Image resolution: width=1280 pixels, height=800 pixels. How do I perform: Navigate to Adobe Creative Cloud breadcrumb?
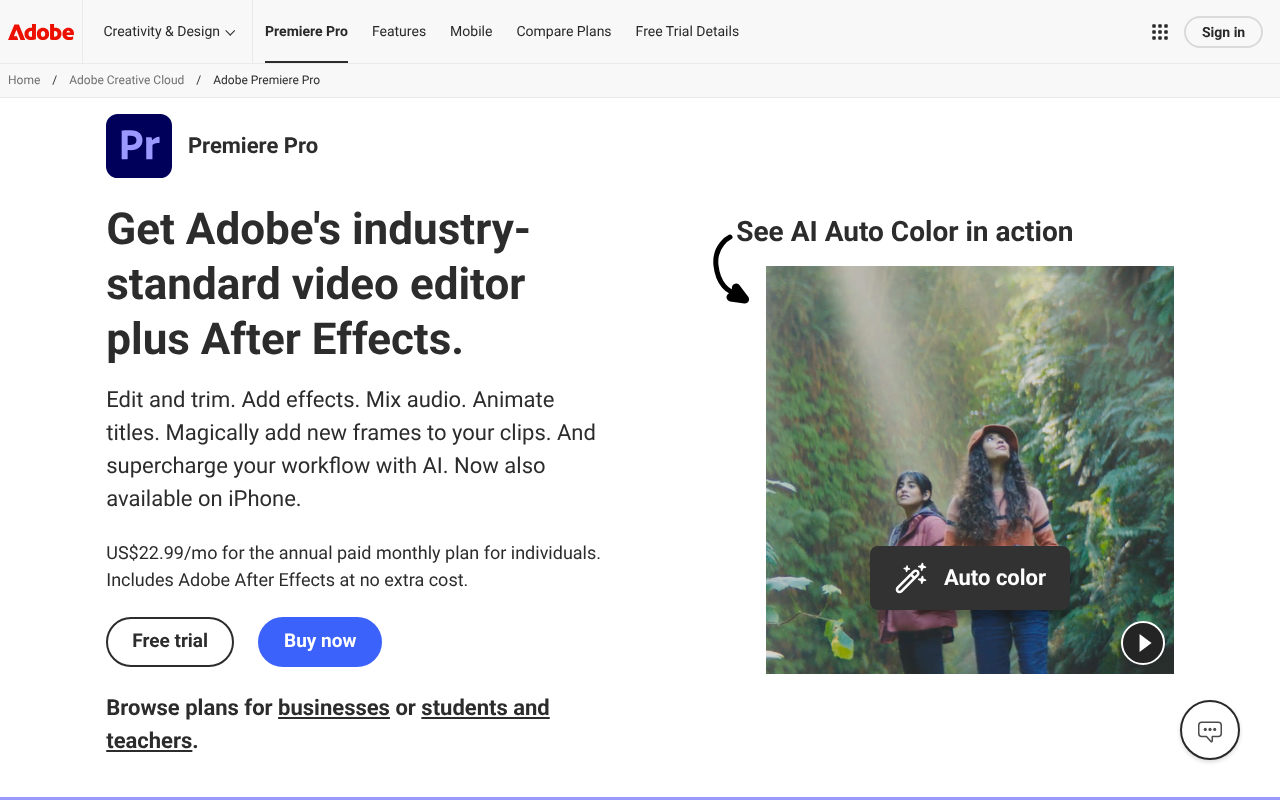tap(126, 80)
